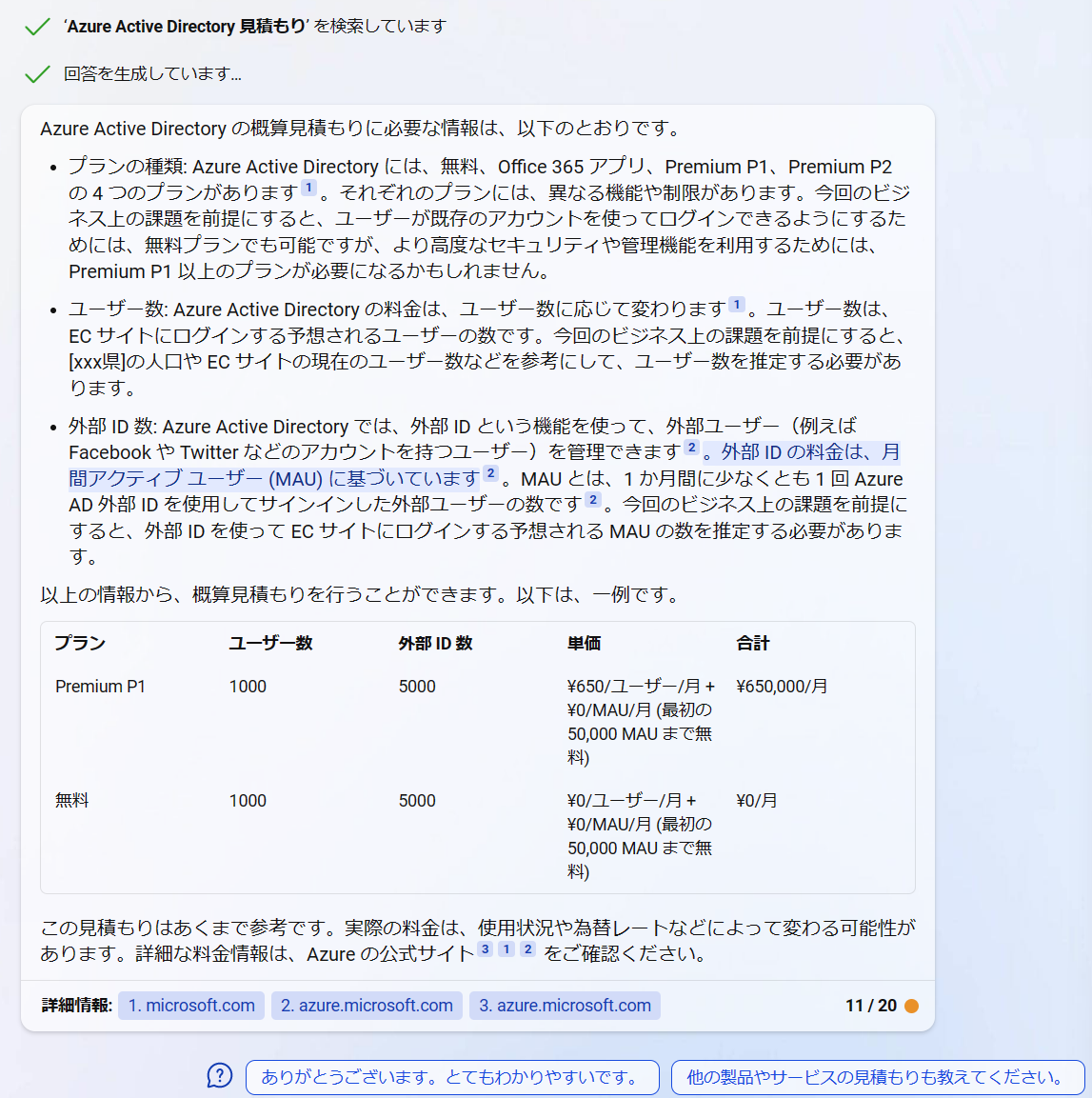Click the orange conversation-count dot
Viewport: 1092px width, 1098px height.
[911, 1006]
